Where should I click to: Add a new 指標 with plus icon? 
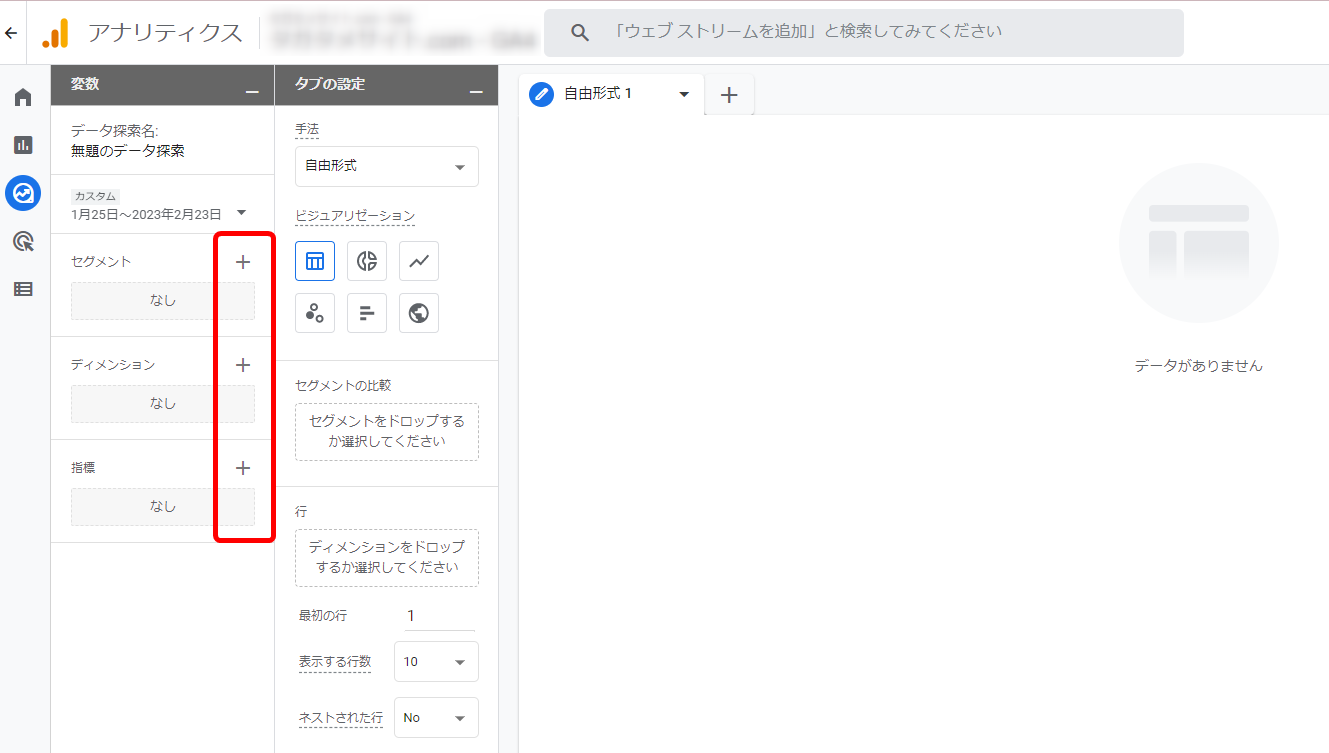(243, 468)
